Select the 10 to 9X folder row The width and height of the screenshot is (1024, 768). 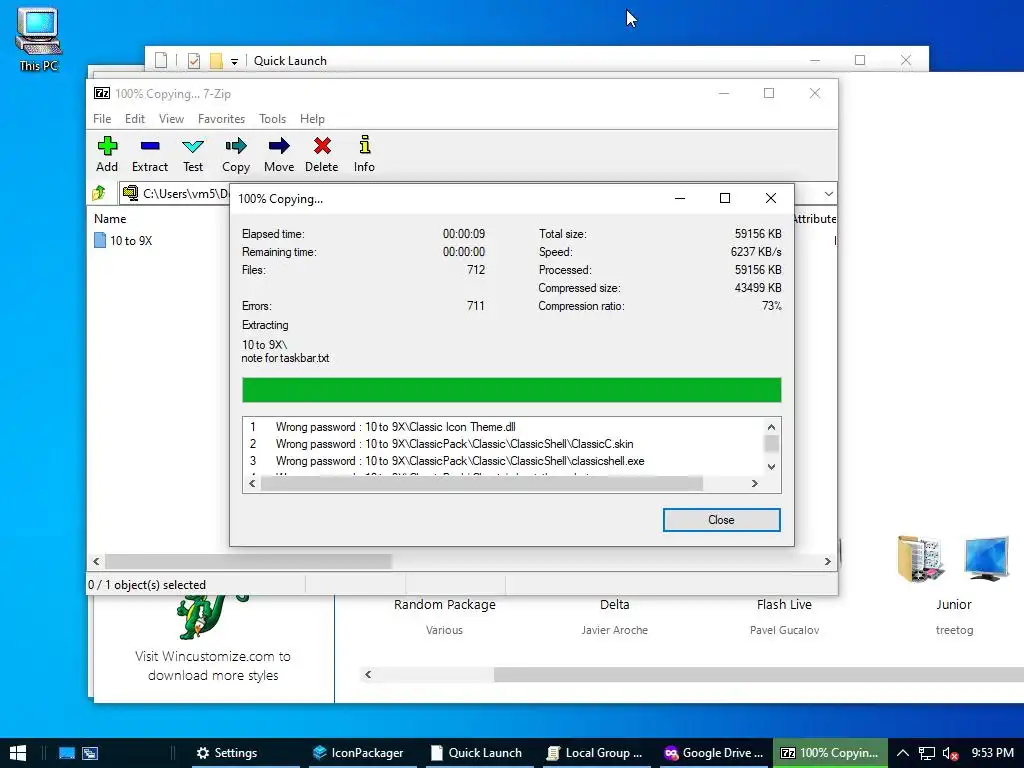coord(123,240)
